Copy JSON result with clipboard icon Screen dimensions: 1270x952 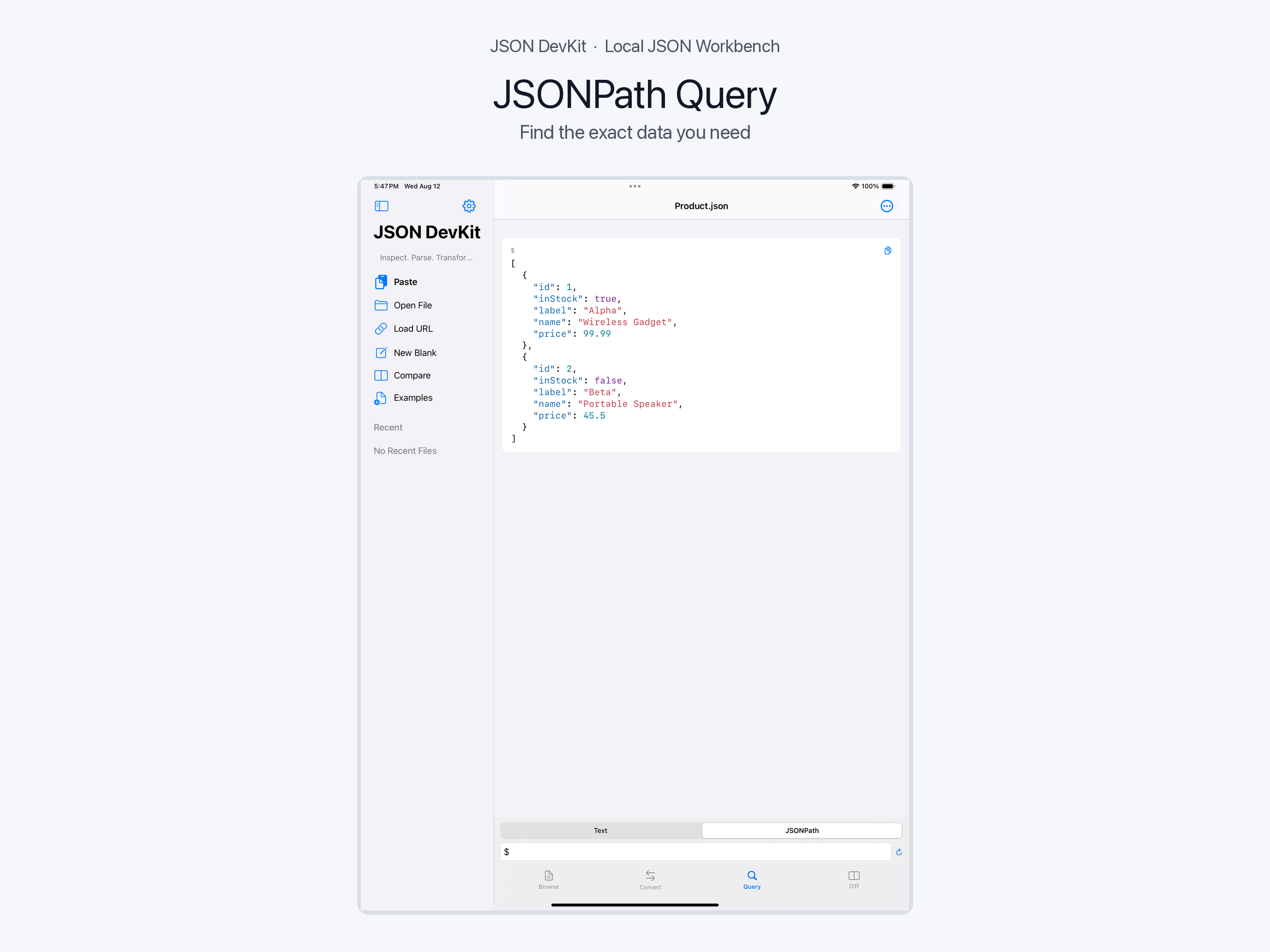click(887, 251)
